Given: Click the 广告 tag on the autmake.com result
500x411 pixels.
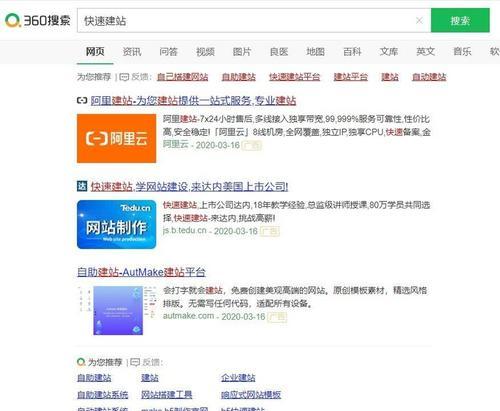Looking at the screenshot, I should click(x=277, y=317).
